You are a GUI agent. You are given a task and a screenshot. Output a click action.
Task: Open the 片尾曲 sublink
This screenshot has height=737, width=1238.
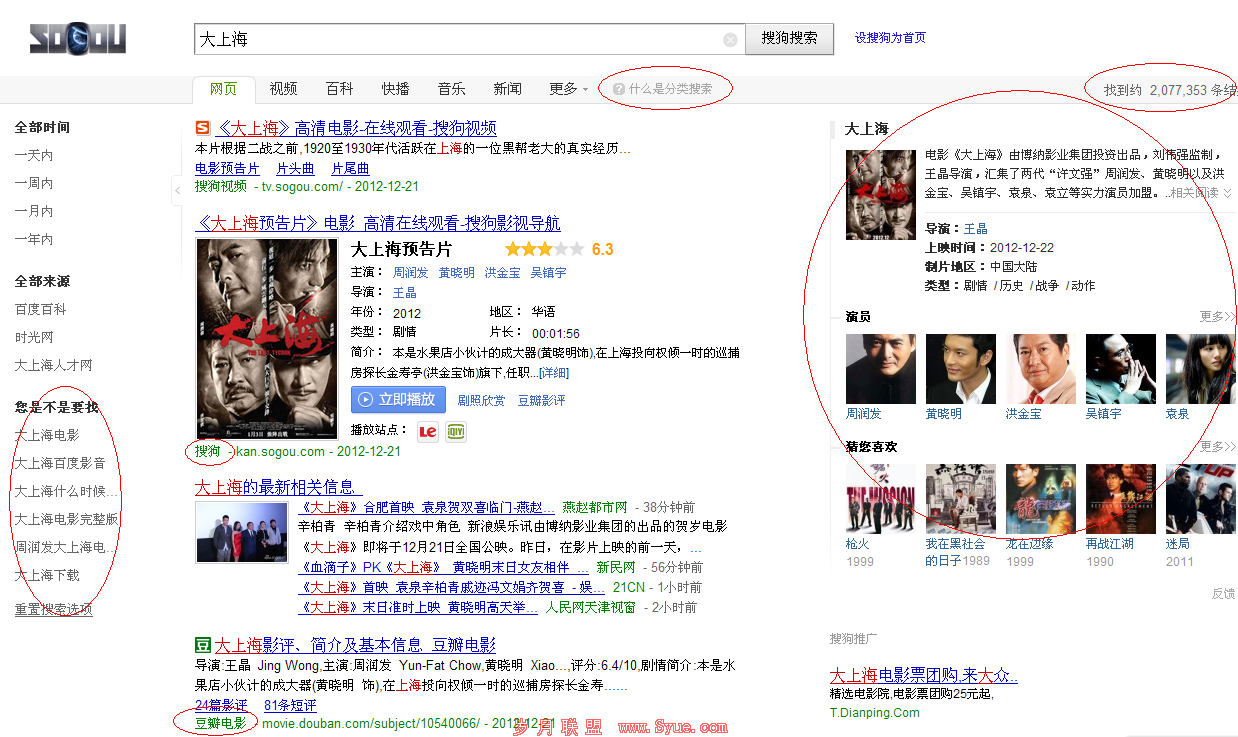point(350,169)
